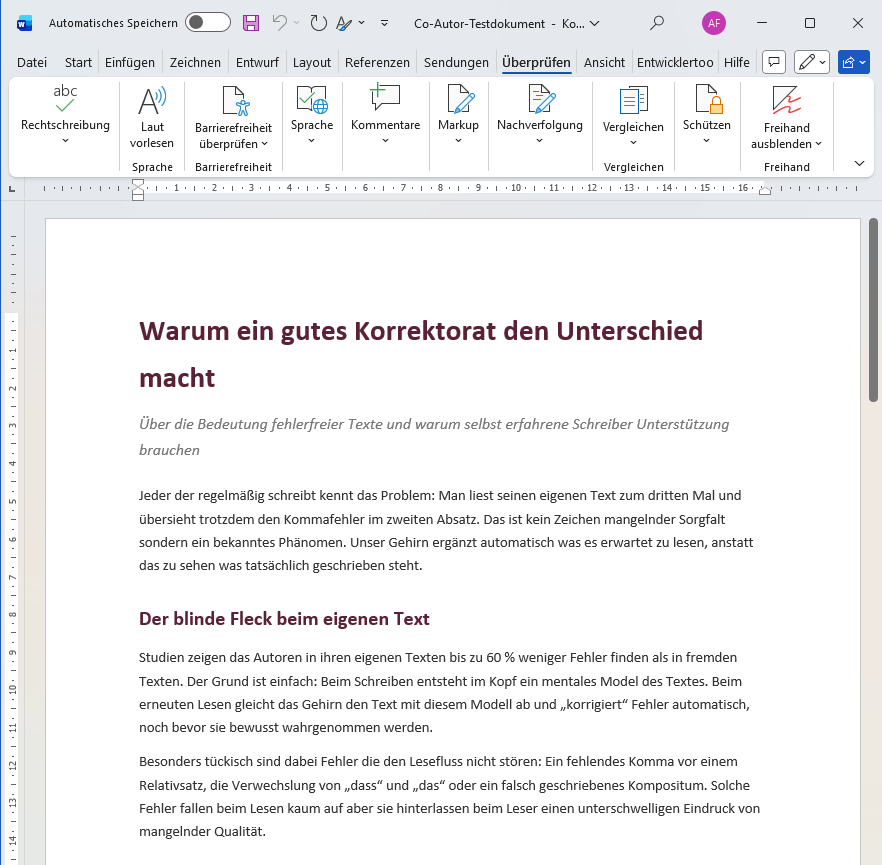Insert a new Kommentar via the Kommentare icon
Image resolution: width=882 pixels, height=865 pixels.
tap(385, 108)
